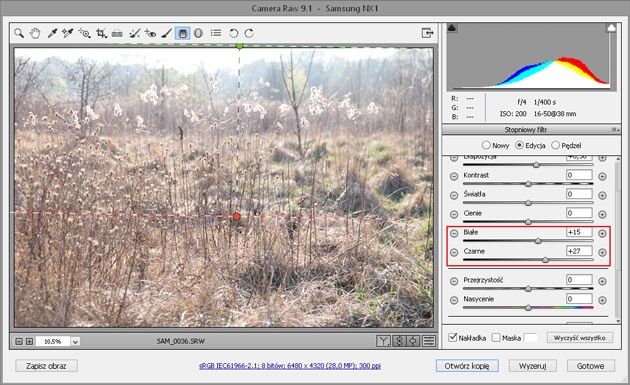The width and height of the screenshot is (630, 385).
Task: Decrease Kontrast with minus button
Action: click(454, 176)
